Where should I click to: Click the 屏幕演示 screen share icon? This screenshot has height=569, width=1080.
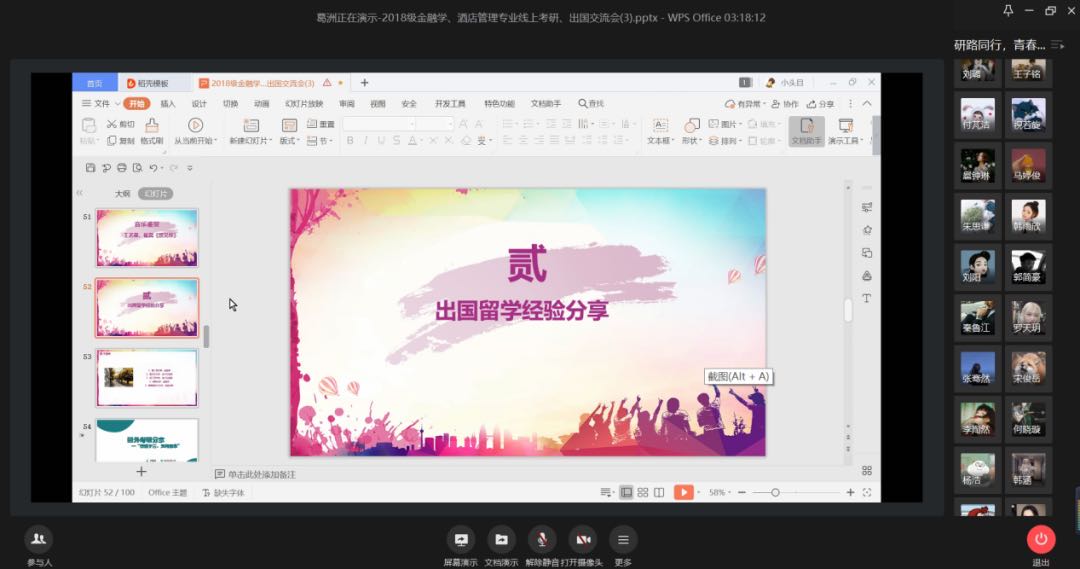tap(461, 539)
